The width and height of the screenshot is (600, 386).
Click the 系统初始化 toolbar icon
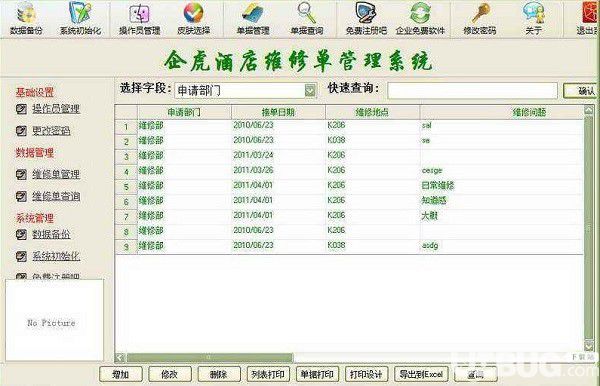point(80,18)
